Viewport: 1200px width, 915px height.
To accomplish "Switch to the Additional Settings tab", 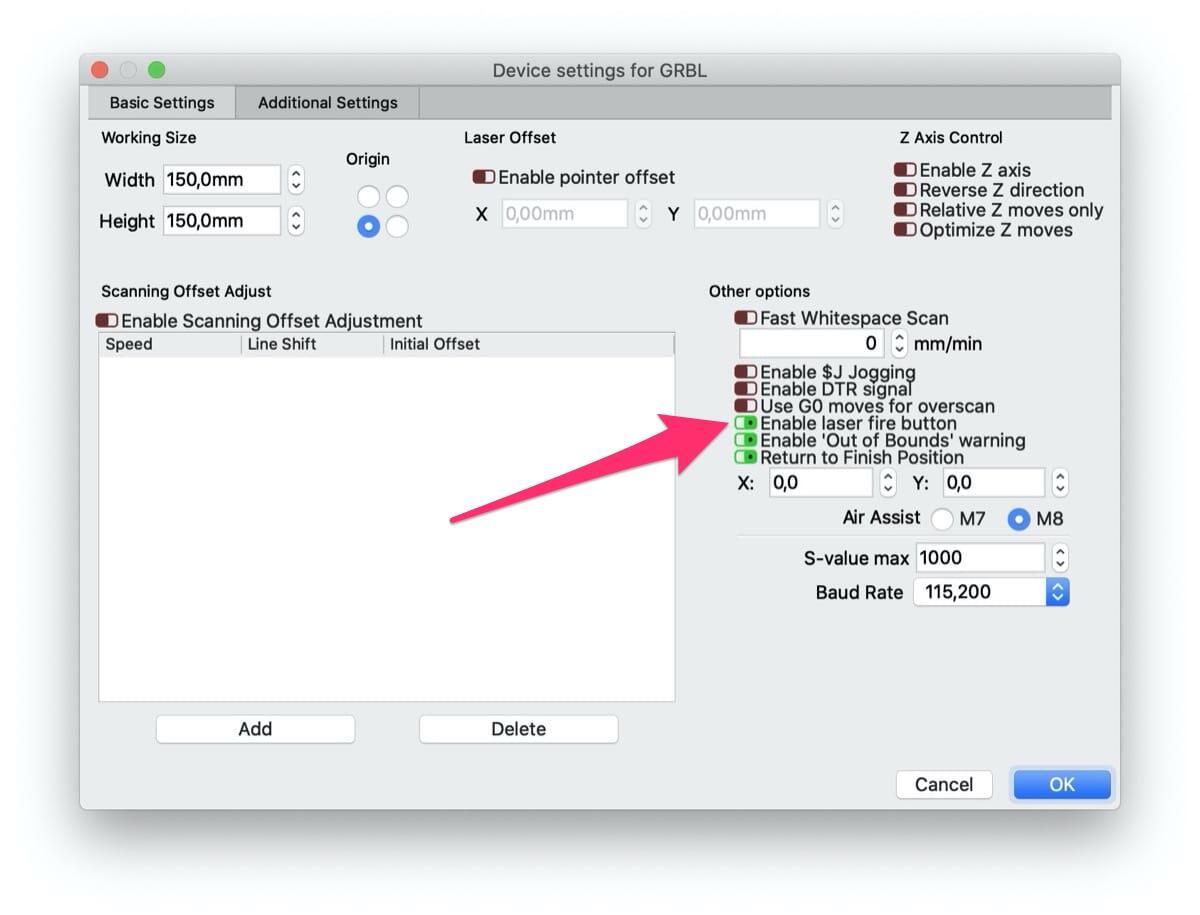I will coord(327,102).
